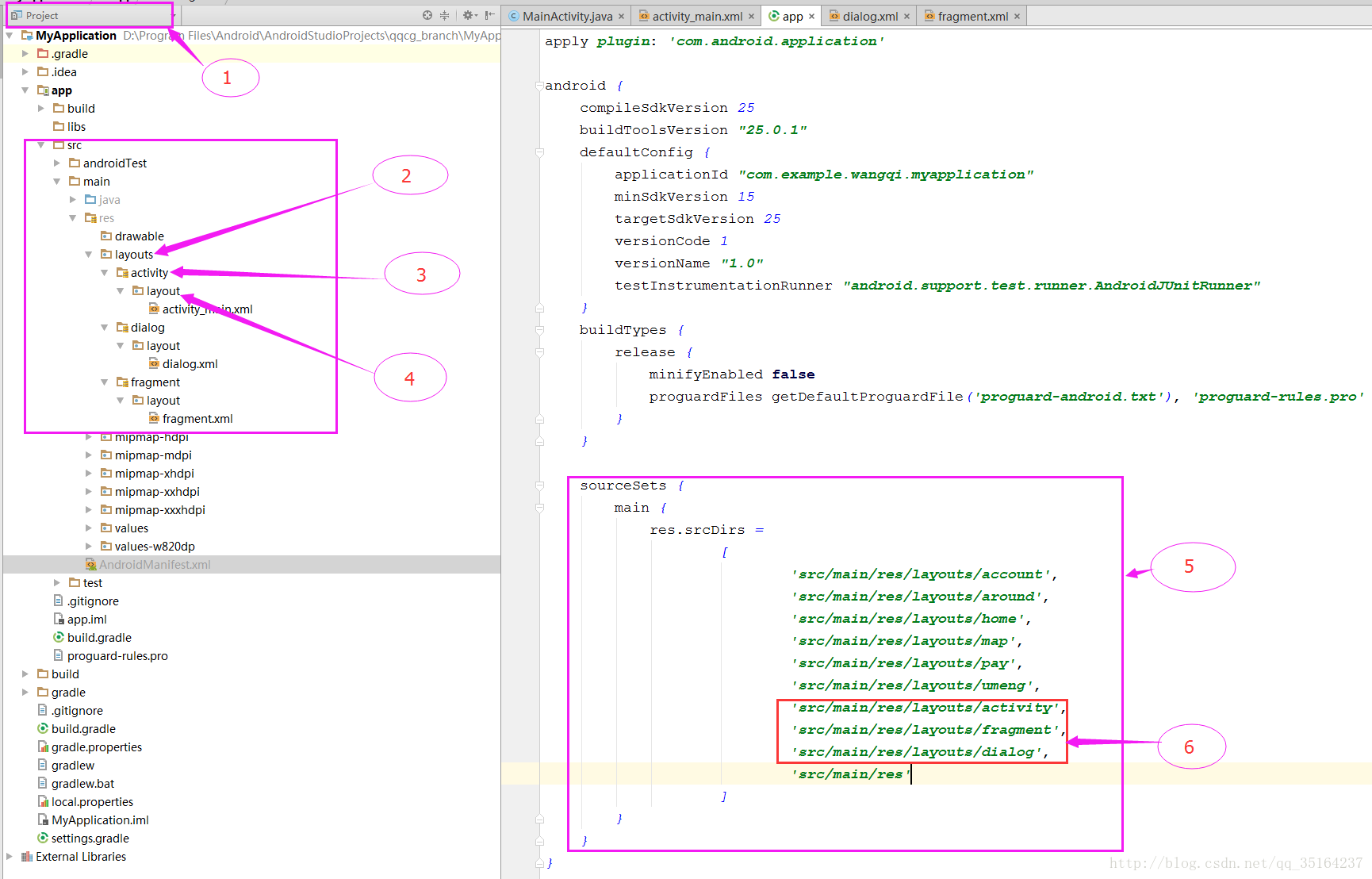Fold the defaultConfig block in gutter
1372x879 pixels.
tap(539, 152)
